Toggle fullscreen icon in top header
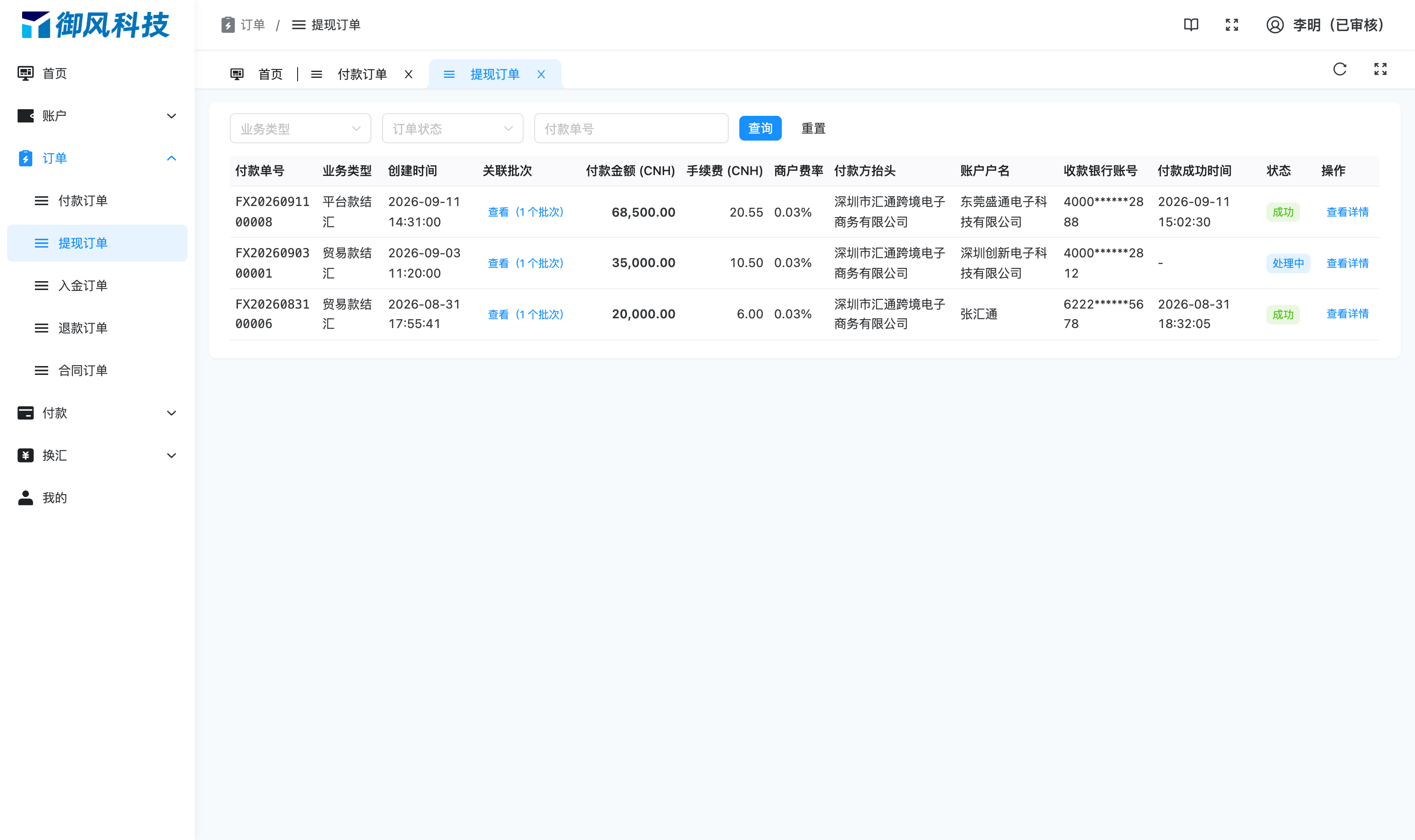Screen dimensions: 1415x840 [x=1231, y=25]
